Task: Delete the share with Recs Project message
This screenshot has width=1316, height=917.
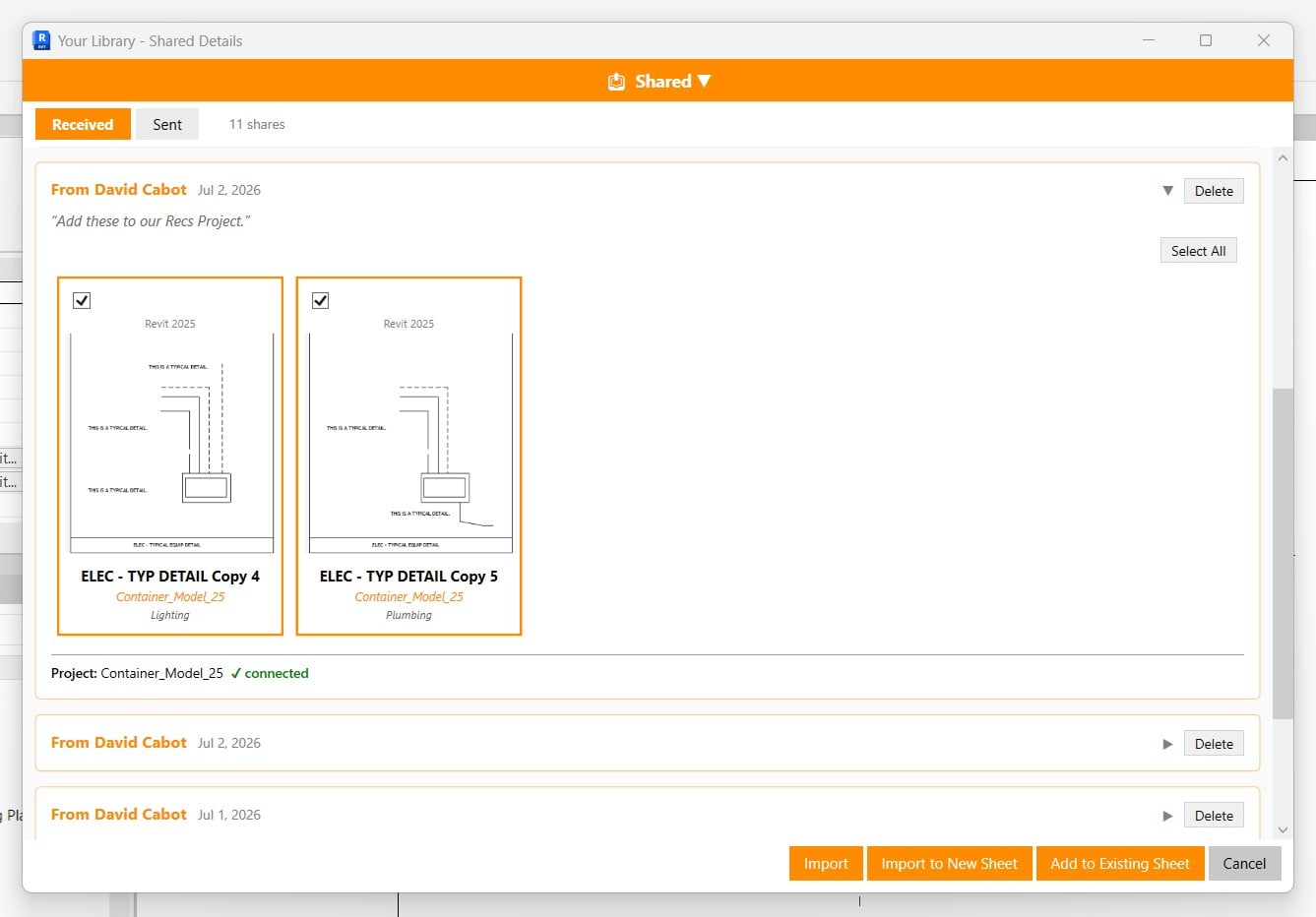Action: 1214,191
